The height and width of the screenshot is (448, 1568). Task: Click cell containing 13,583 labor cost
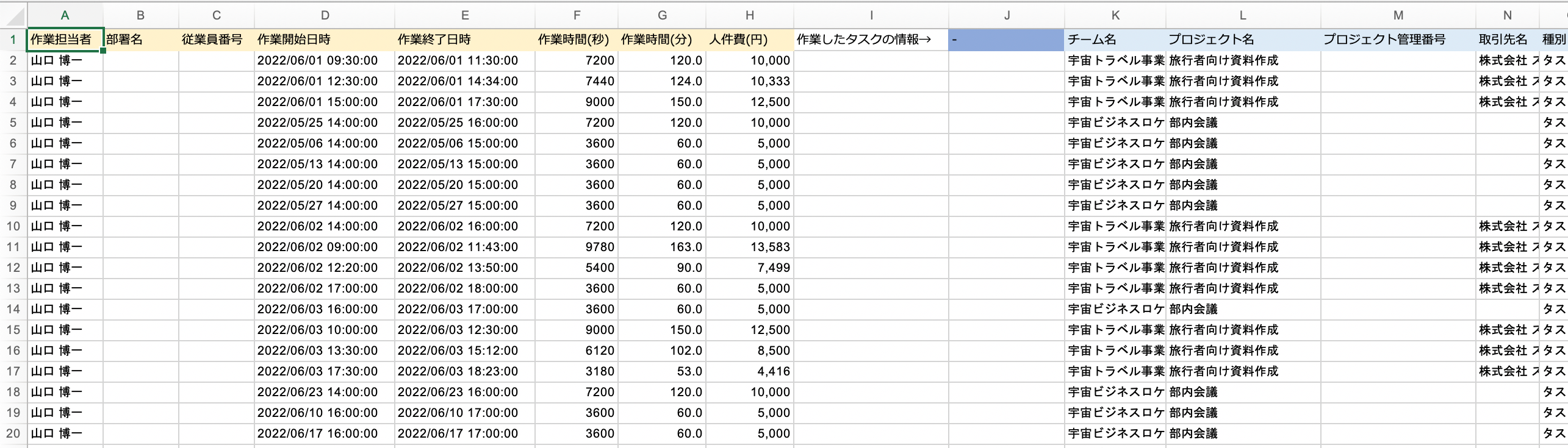[749, 247]
